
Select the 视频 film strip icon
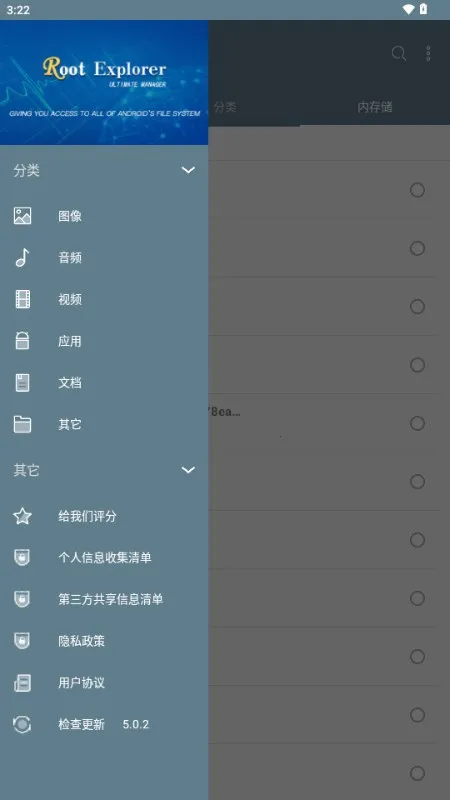click(22, 299)
